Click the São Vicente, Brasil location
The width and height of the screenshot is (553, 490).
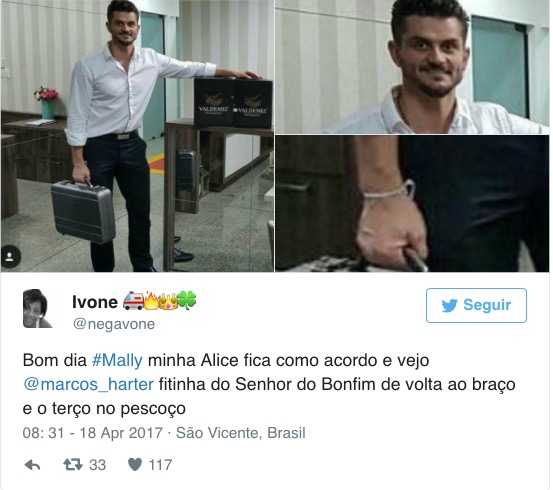pos(241,433)
